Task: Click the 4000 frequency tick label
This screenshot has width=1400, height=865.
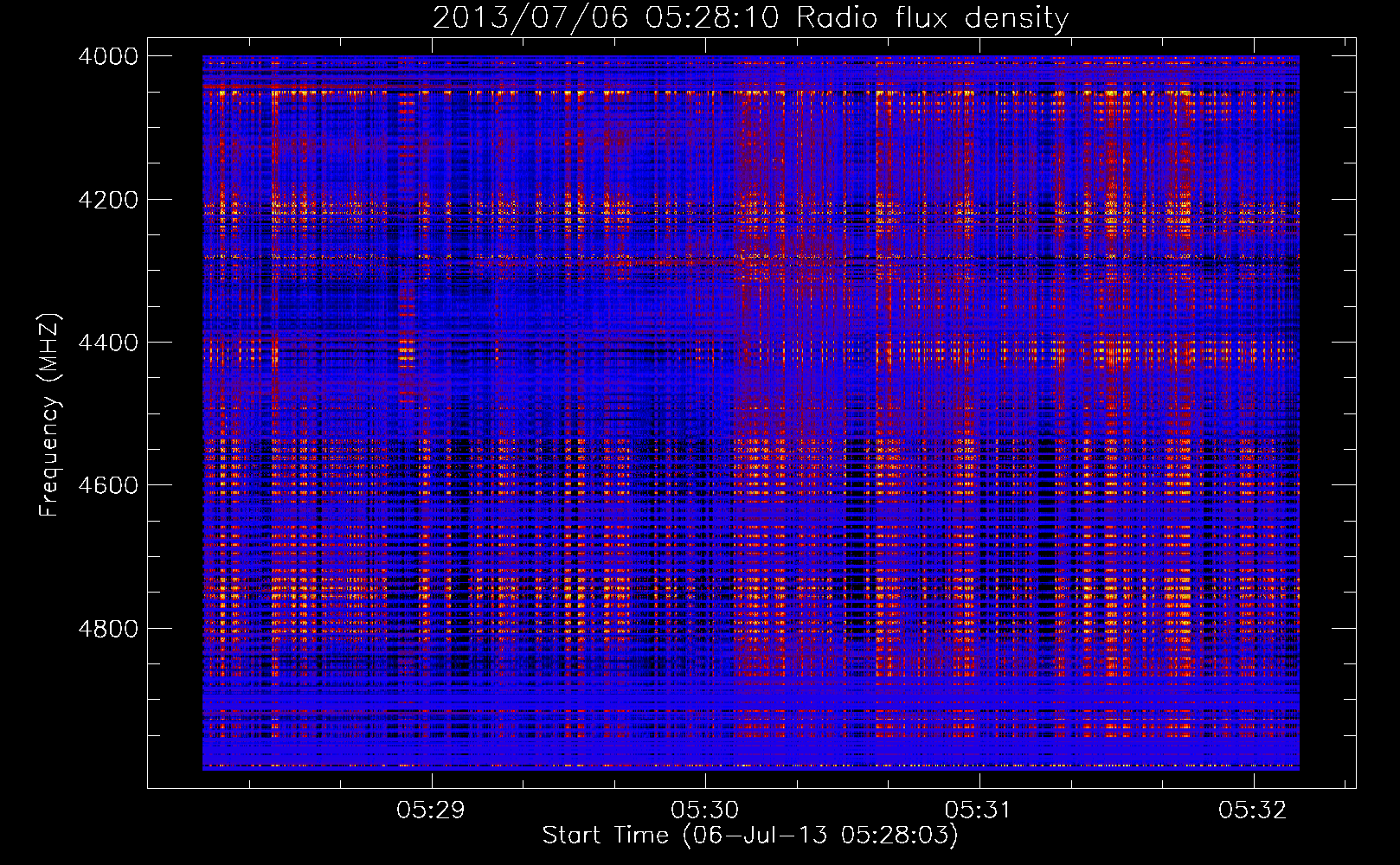Action: 108,56
